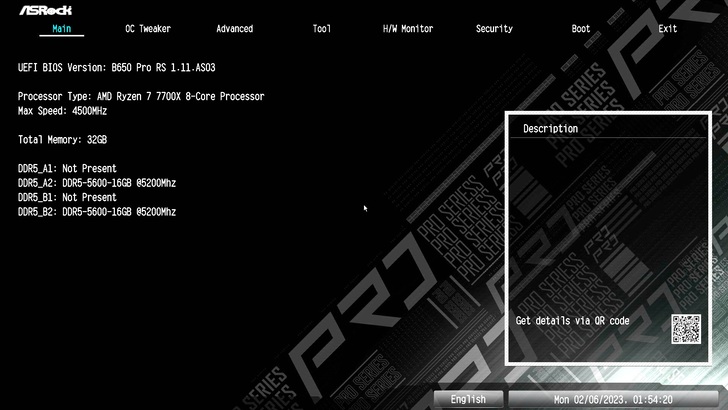
Task: Click the 'Get details via QR code' text
Action: [572, 321]
